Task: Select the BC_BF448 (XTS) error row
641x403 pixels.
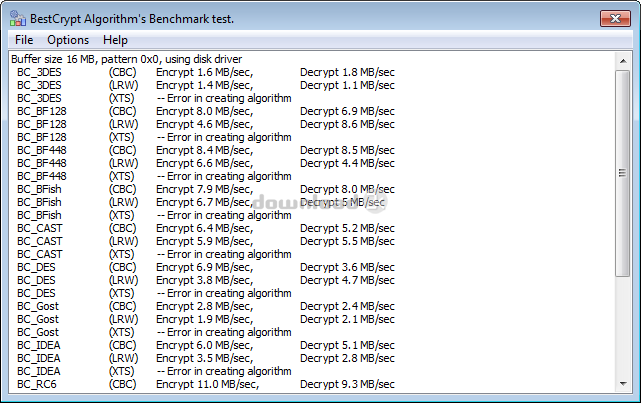Action: pyautogui.click(x=154, y=177)
